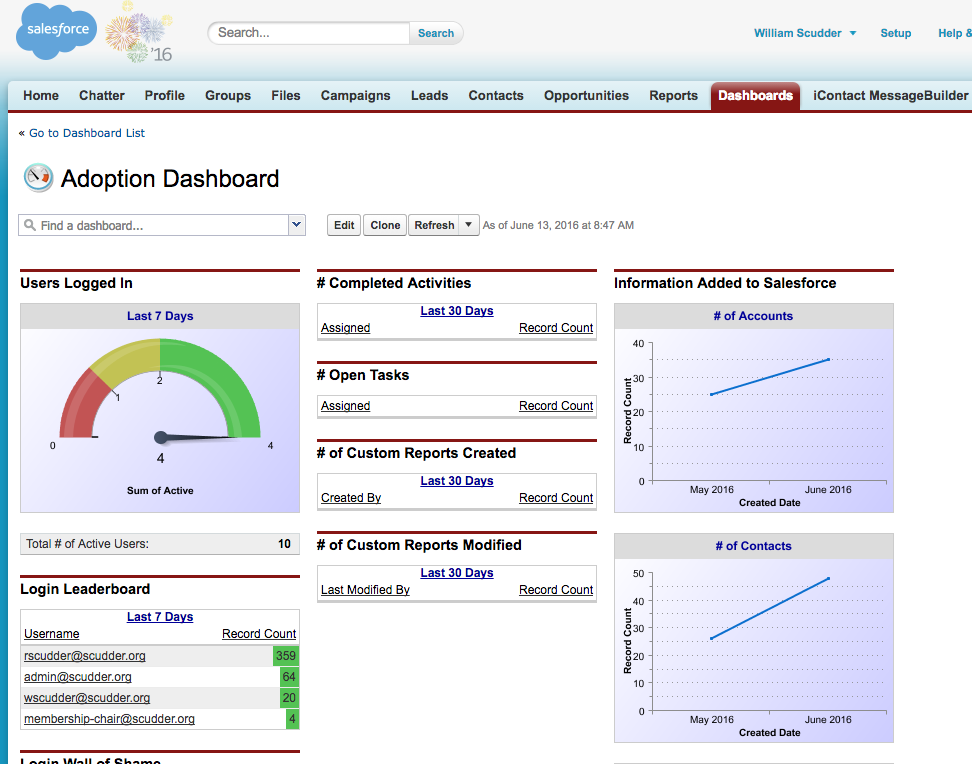Click the green 359 record count bar
The width and height of the screenshot is (972, 764).
pyautogui.click(x=286, y=656)
